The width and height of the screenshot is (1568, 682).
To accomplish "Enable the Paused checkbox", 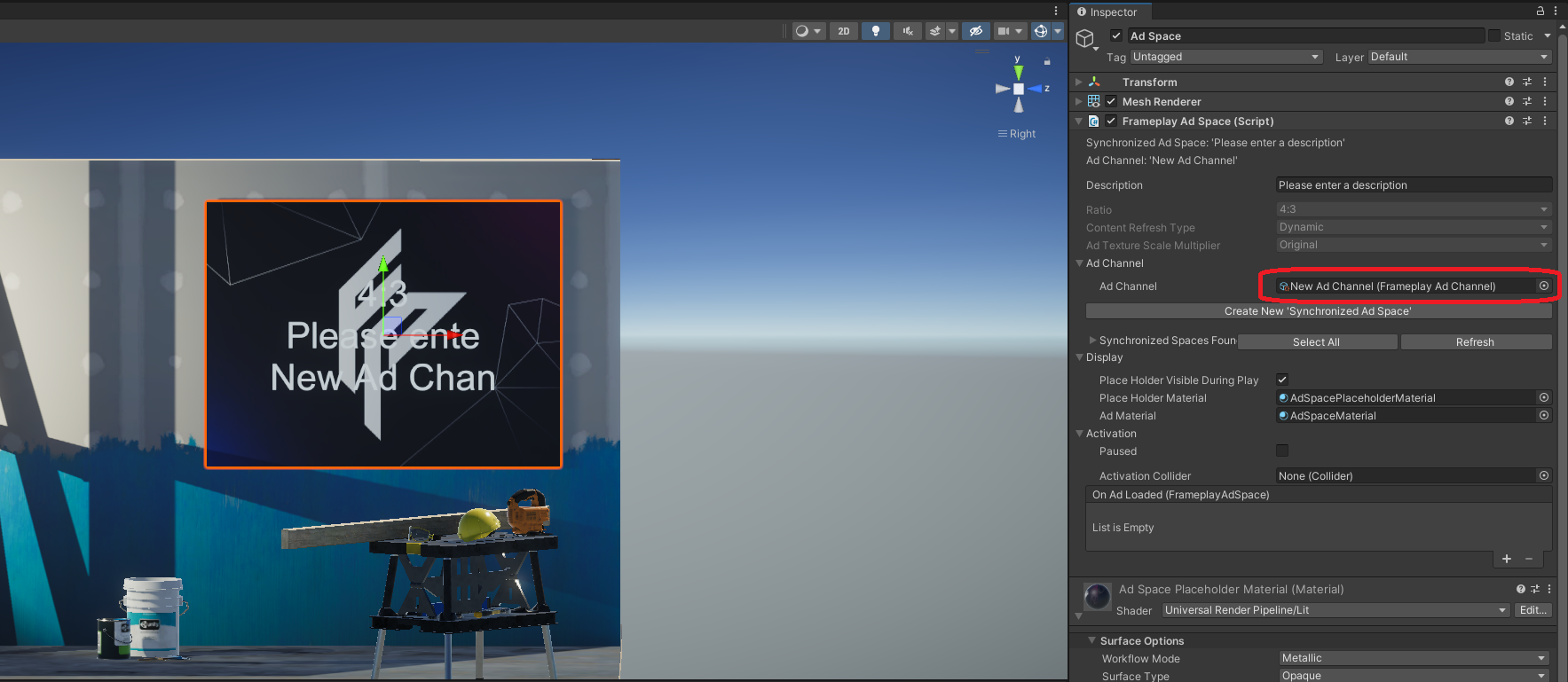I will (x=1282, y=451).
